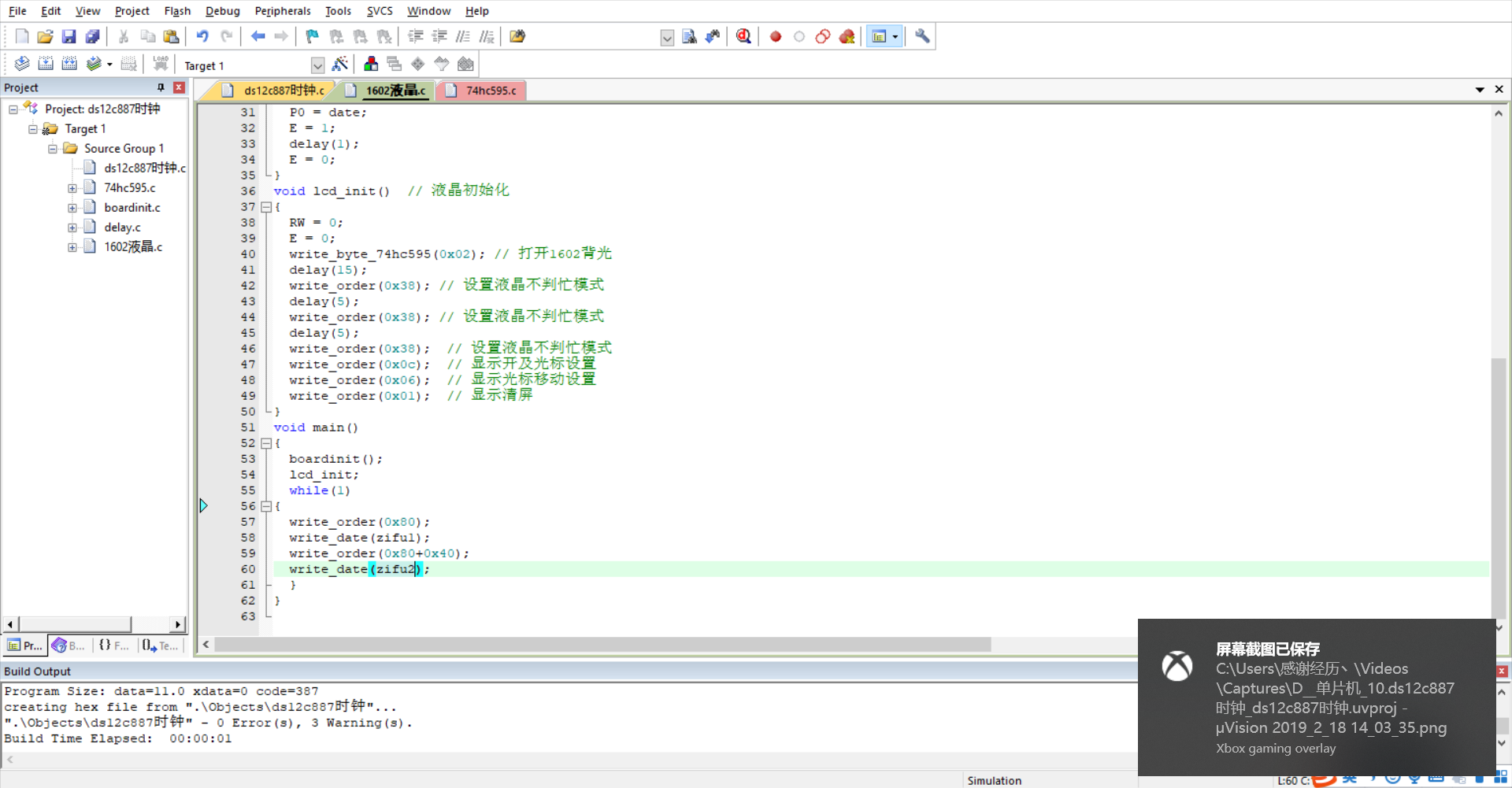1512x788 pixels.
Task: Kill all breakpoints with the red X icon
Action: point(847,36)
